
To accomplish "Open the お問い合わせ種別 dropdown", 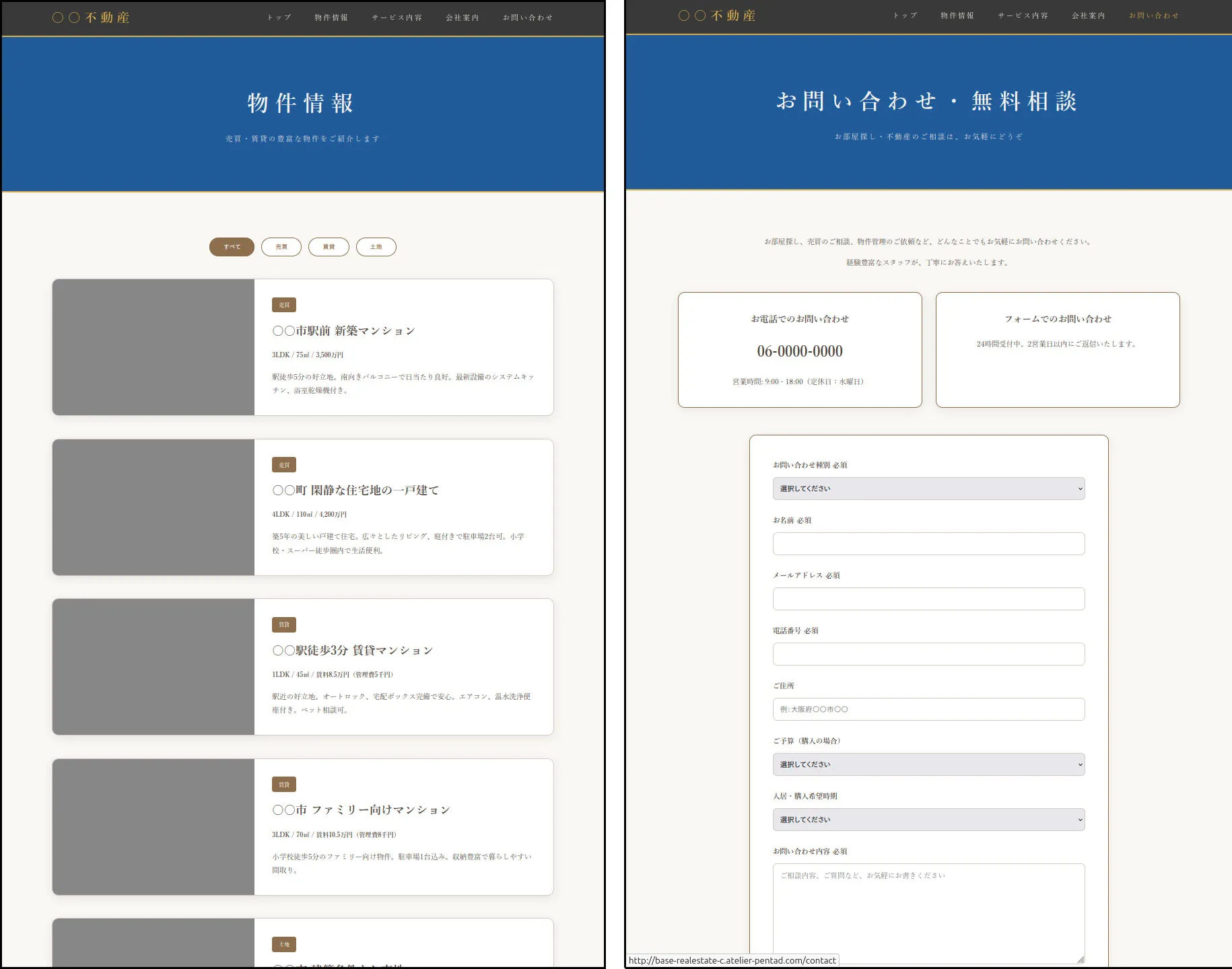I will pos(928,489).
